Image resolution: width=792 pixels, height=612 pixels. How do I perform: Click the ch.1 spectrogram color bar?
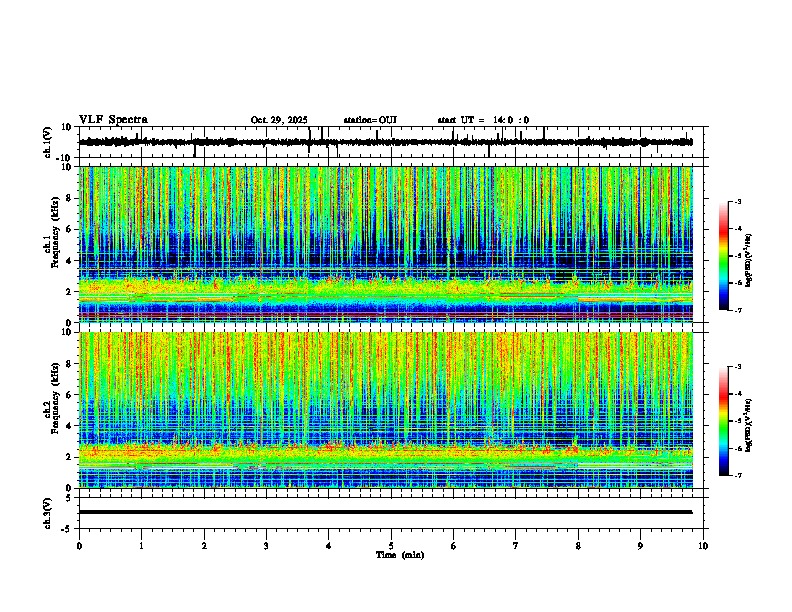[x=723, y=256]
